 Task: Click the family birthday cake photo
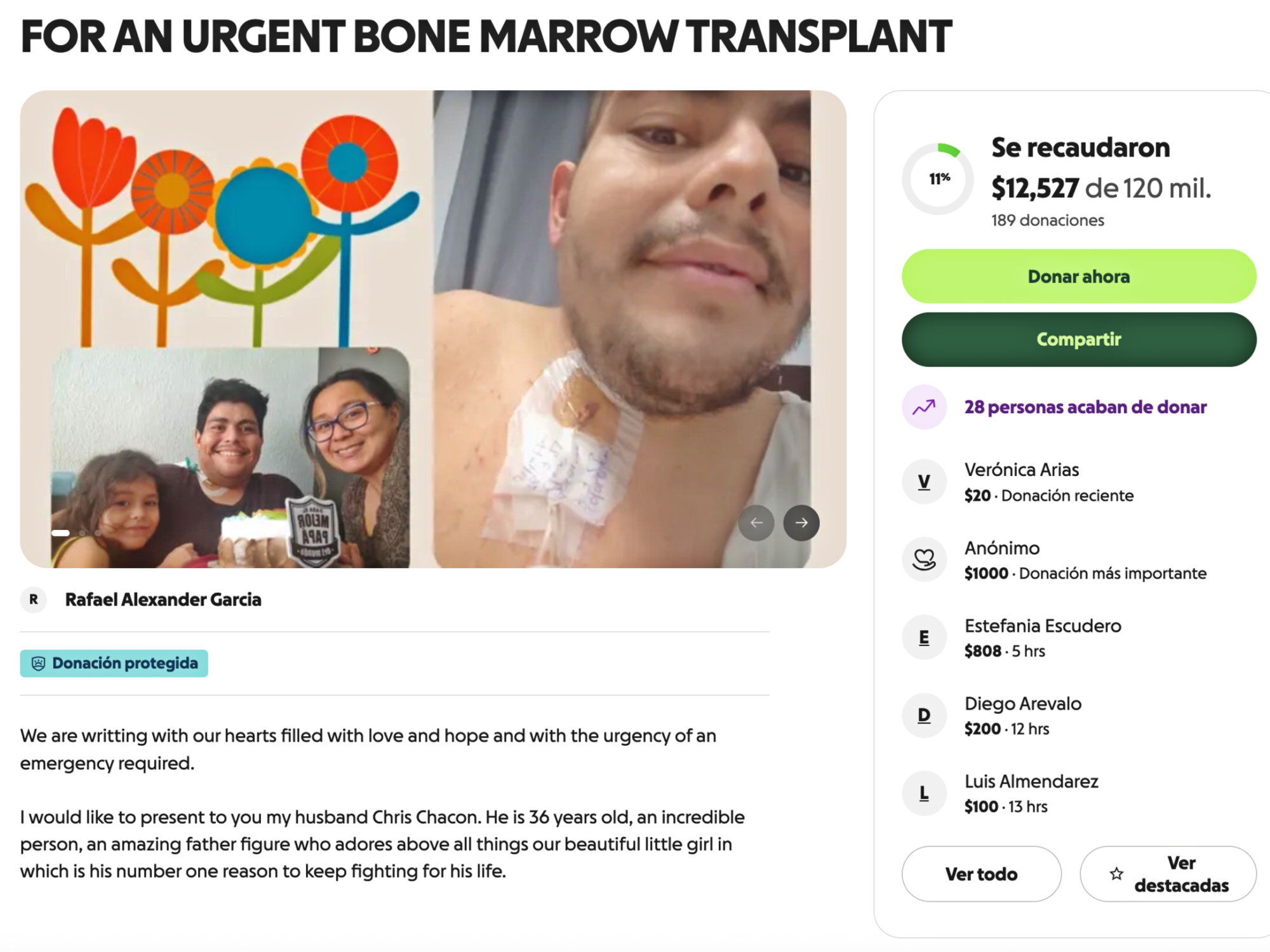pyautogui.click(x=230, y=457)
